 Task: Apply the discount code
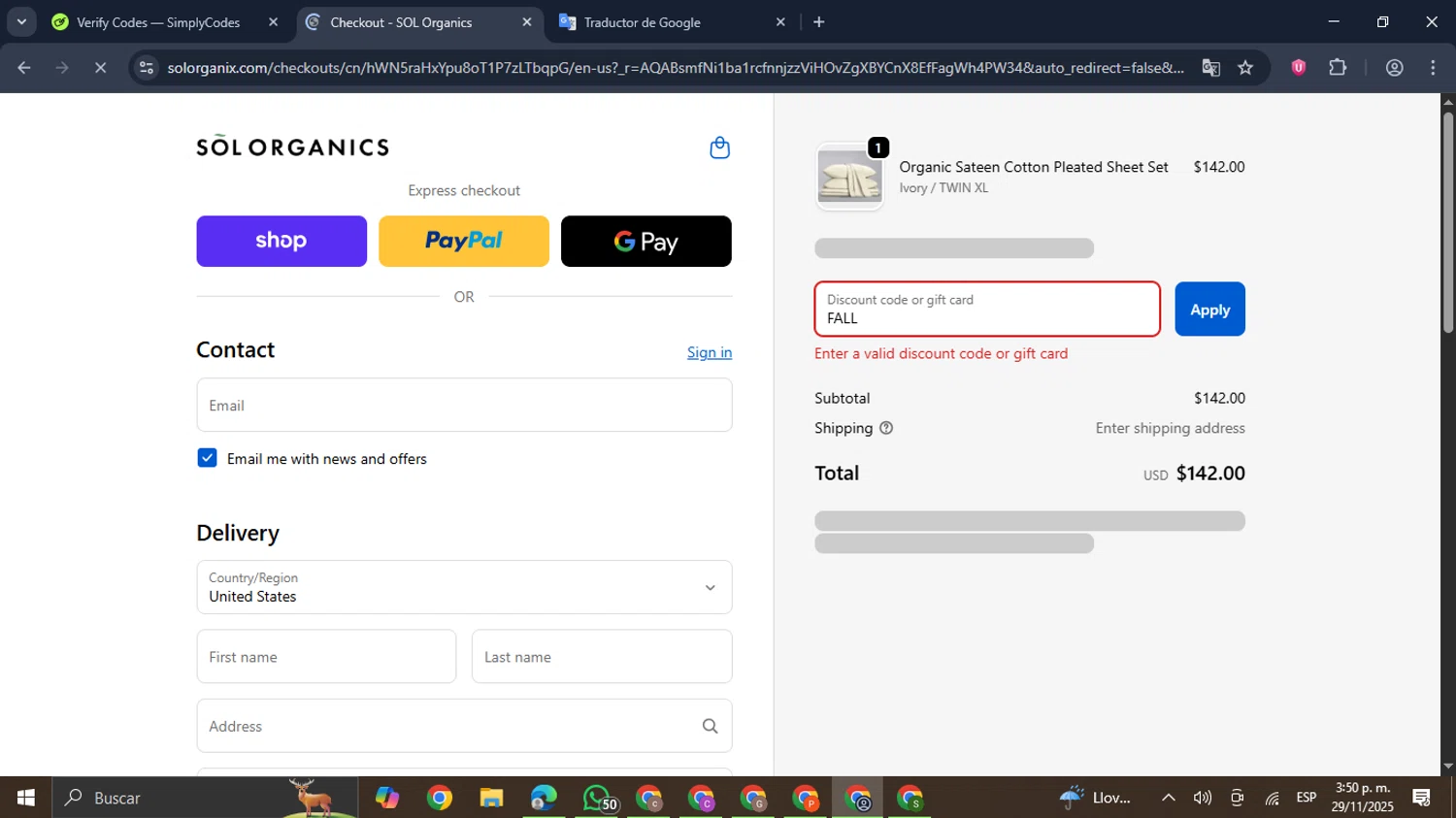[x=1209, y=309]
